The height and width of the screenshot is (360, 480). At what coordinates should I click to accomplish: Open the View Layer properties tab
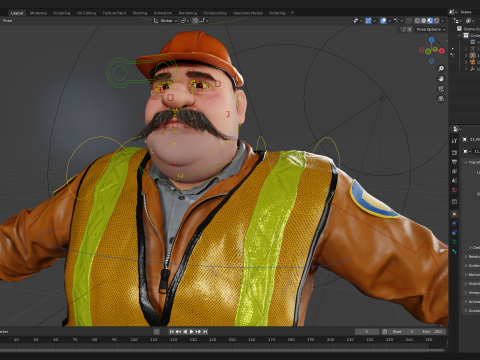click(454, 171)
